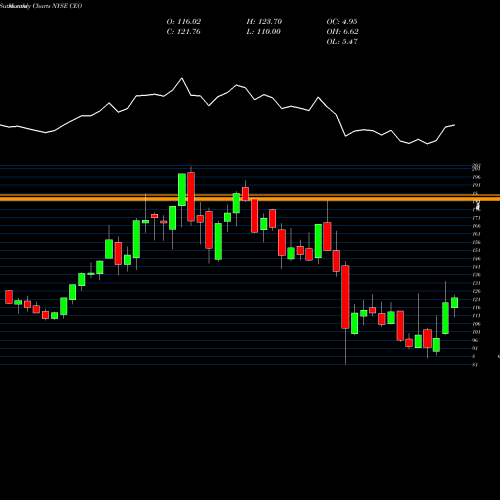
Task: Click the 121 price axis label
Action: 476,299
